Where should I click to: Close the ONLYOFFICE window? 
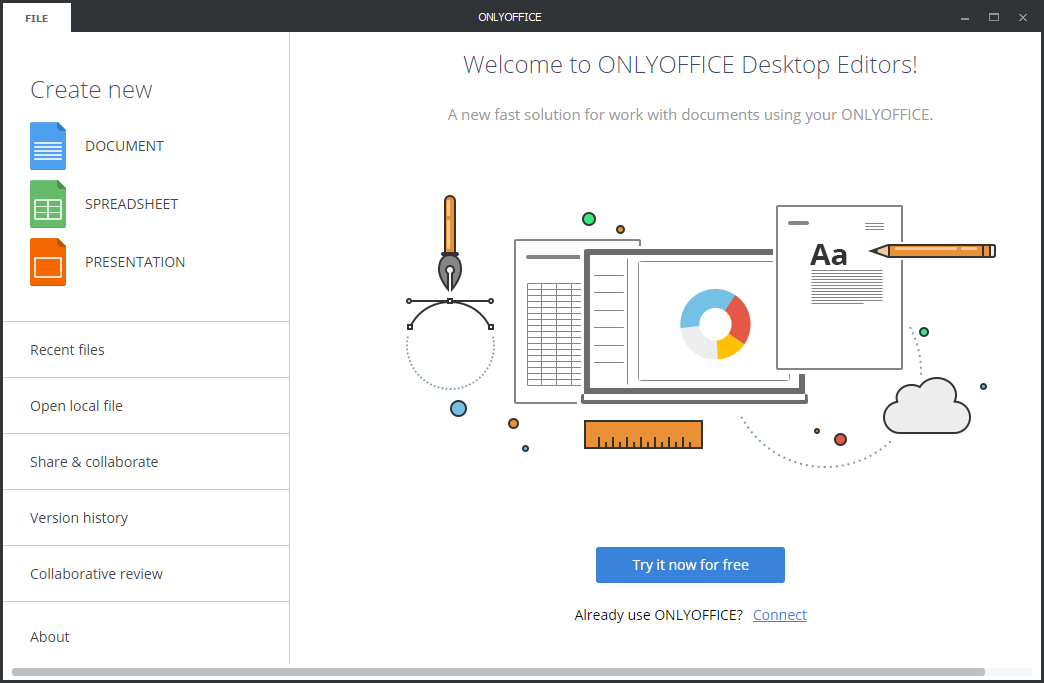(x=1023, y=17)
